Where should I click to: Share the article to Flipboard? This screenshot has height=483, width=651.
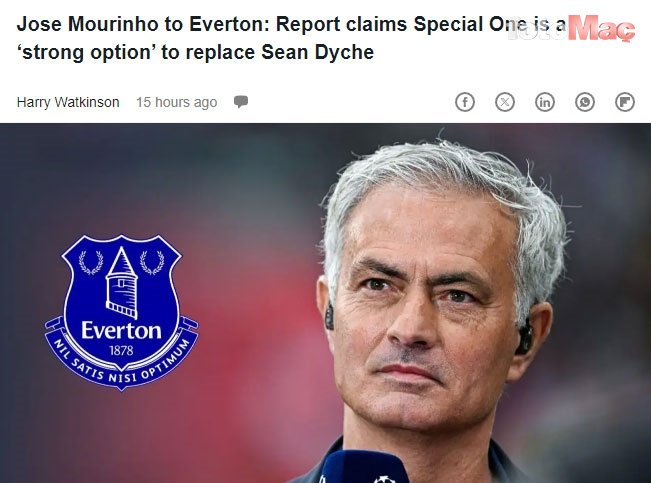coord(624,102)
